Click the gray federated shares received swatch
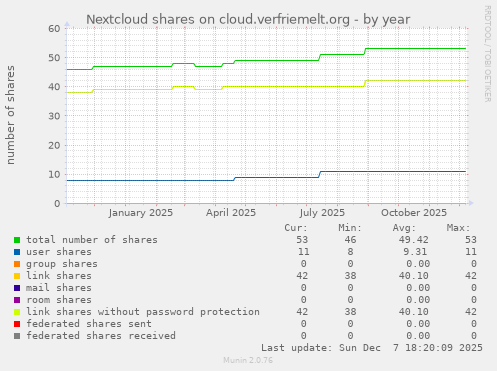The width and height of the screenshot is (497, 371). [17, 336]
